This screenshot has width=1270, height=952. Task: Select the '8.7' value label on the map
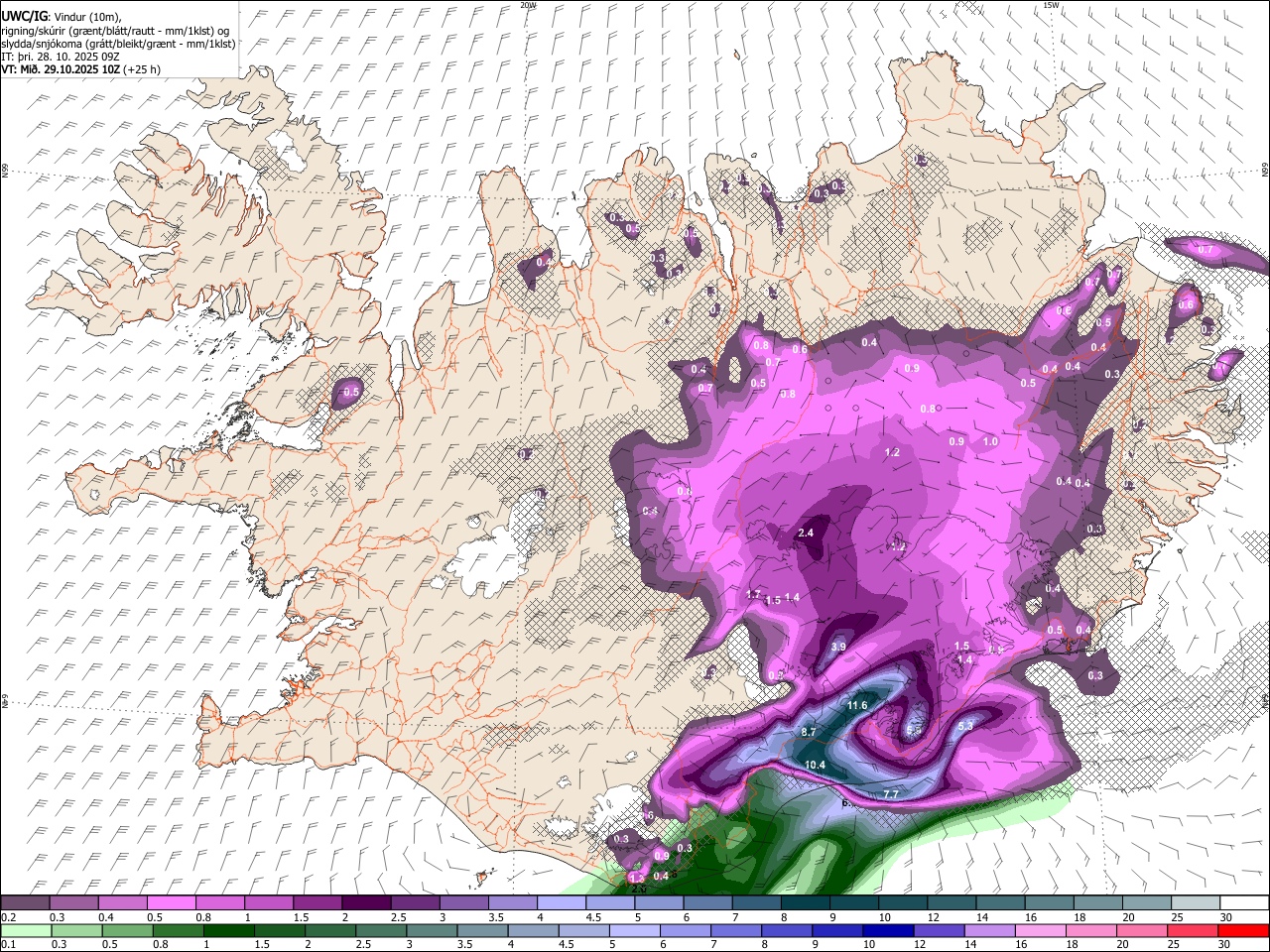[x=809, y=732]
